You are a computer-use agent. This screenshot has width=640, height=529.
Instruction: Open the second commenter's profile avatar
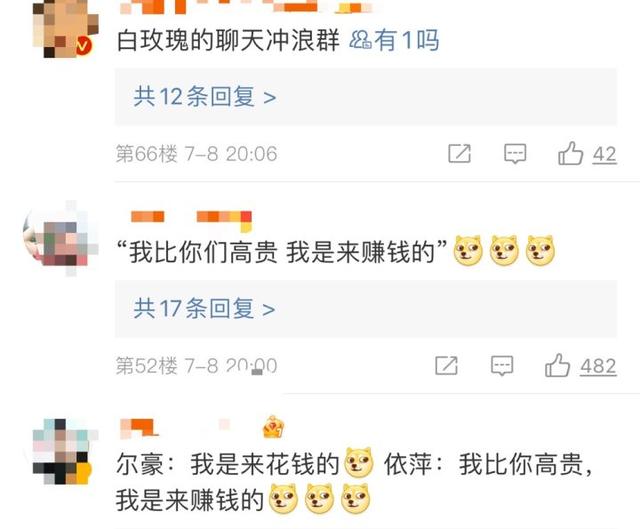61,238
